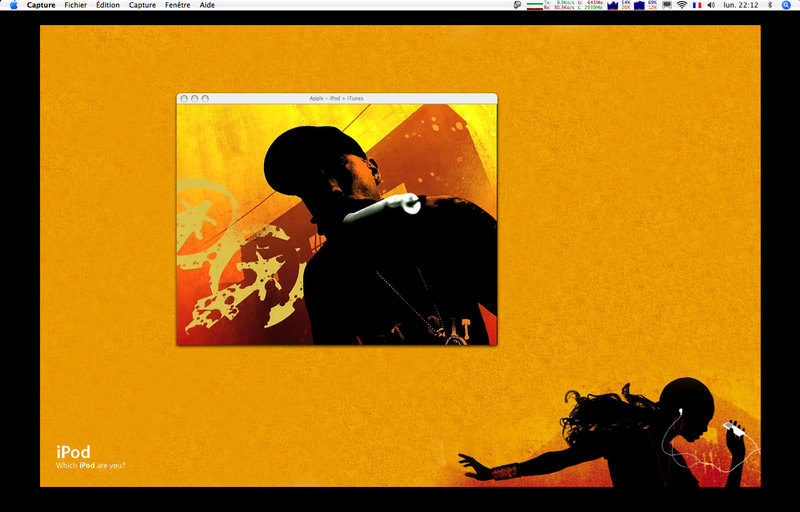This screenshot has width=800, height=512.
Task: Open the volume control in menu bar
Action: 711,5
